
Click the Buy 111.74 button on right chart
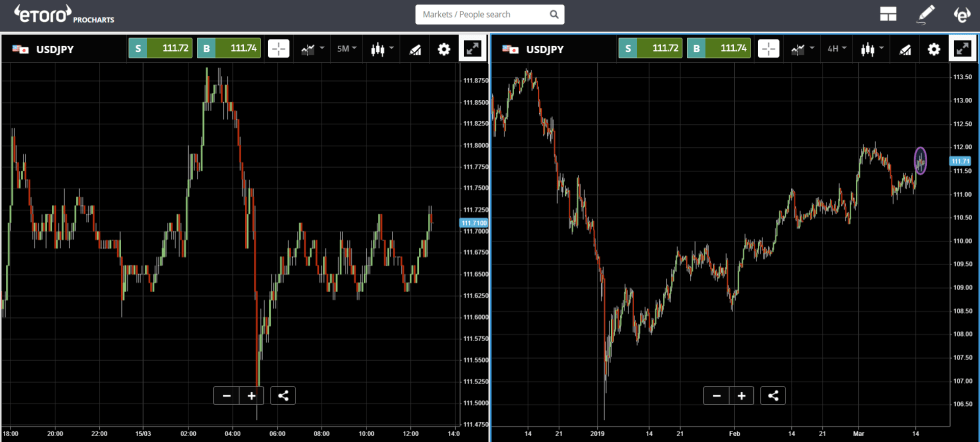coord(719,49)
